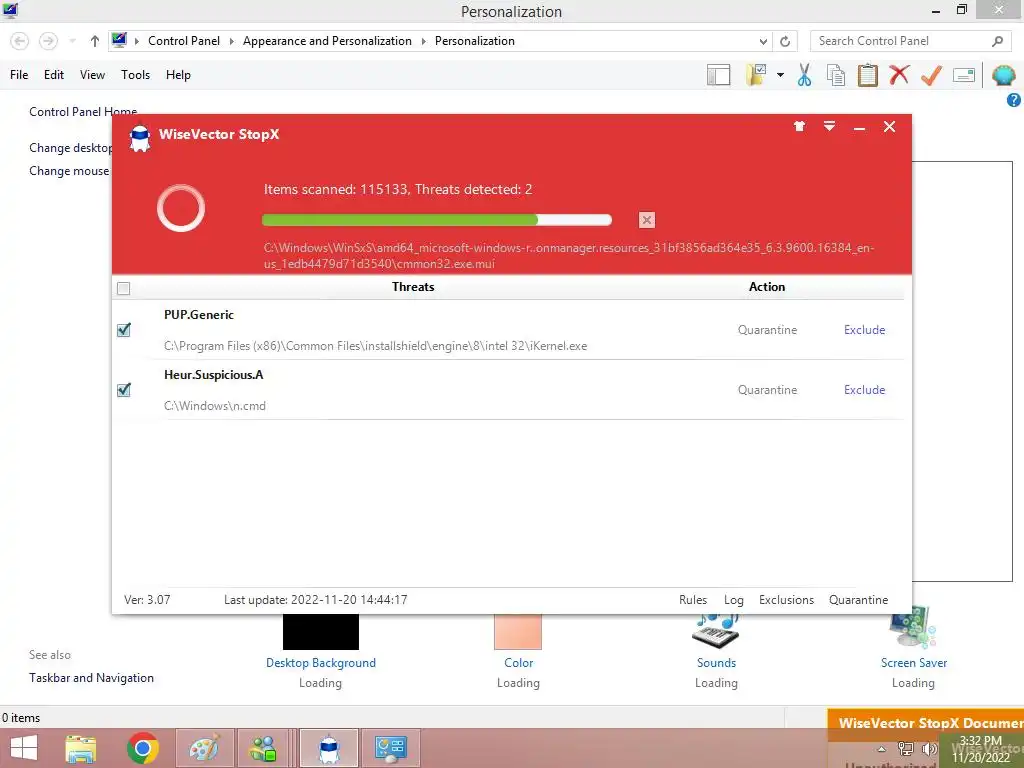Open the Tools menu in Personalization window
1024x768 pixels.
[x=135, y=74]
